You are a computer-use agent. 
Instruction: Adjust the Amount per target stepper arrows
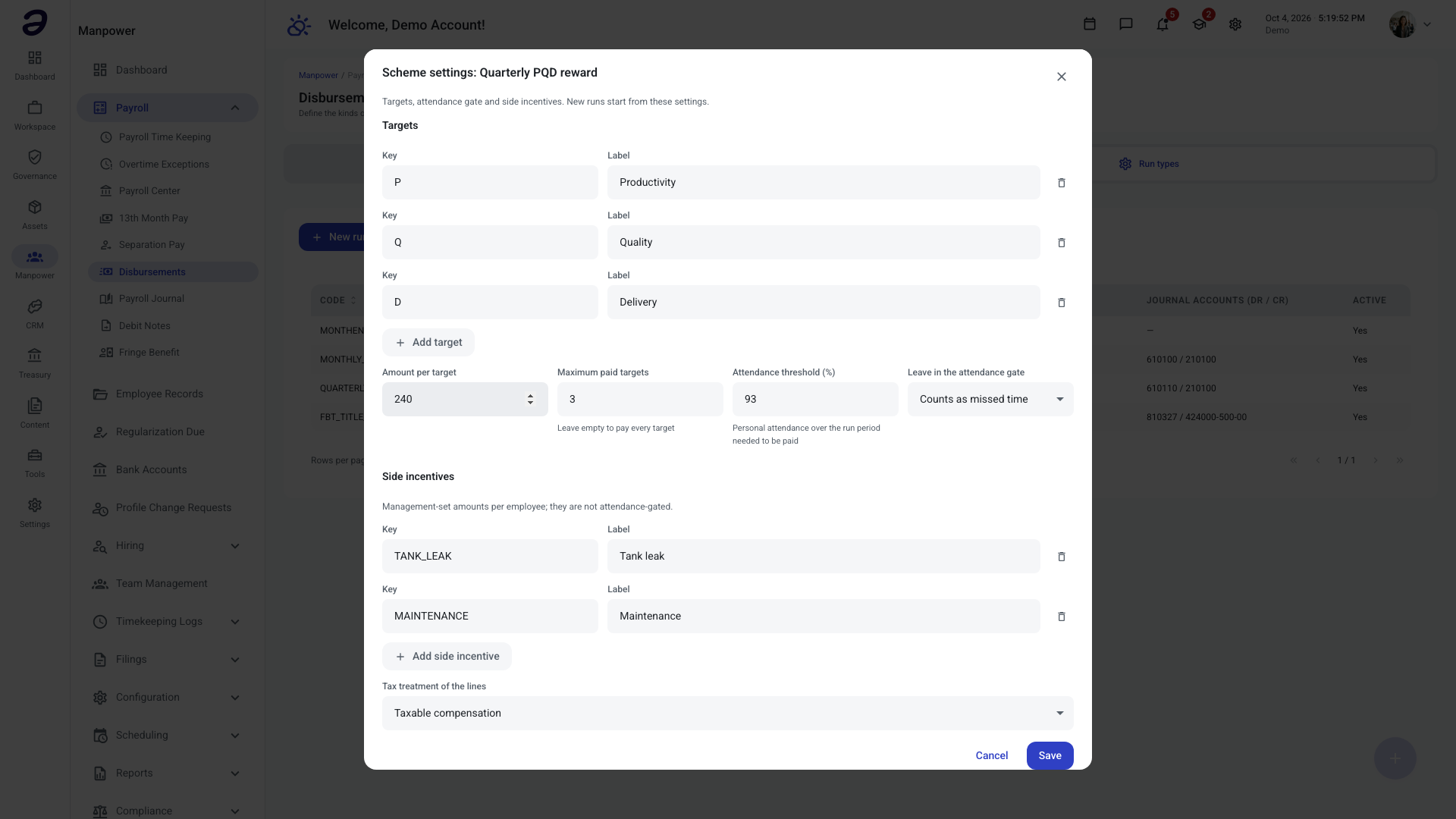point(530,399)
